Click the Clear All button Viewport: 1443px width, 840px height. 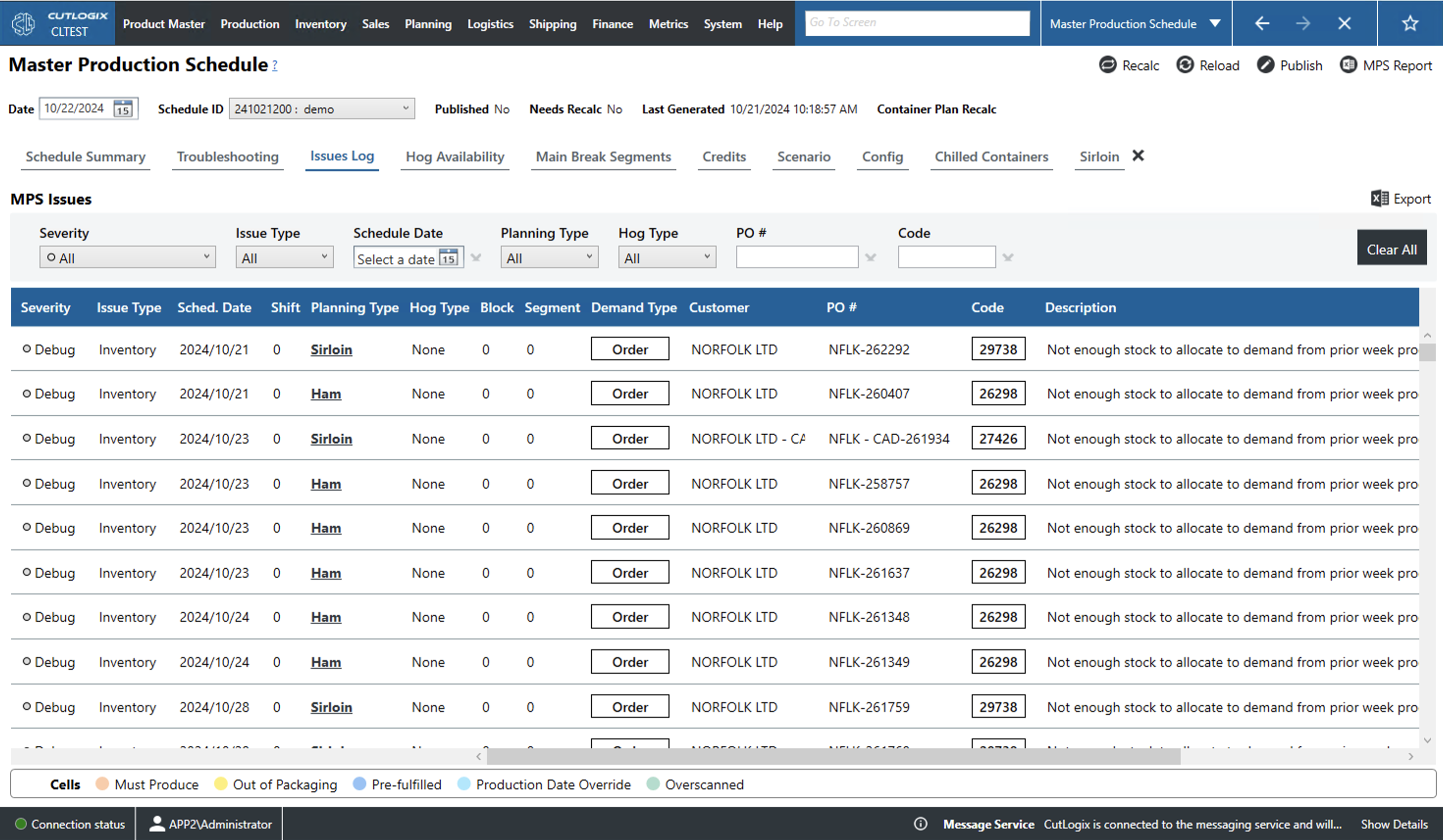click(1392, 248)
